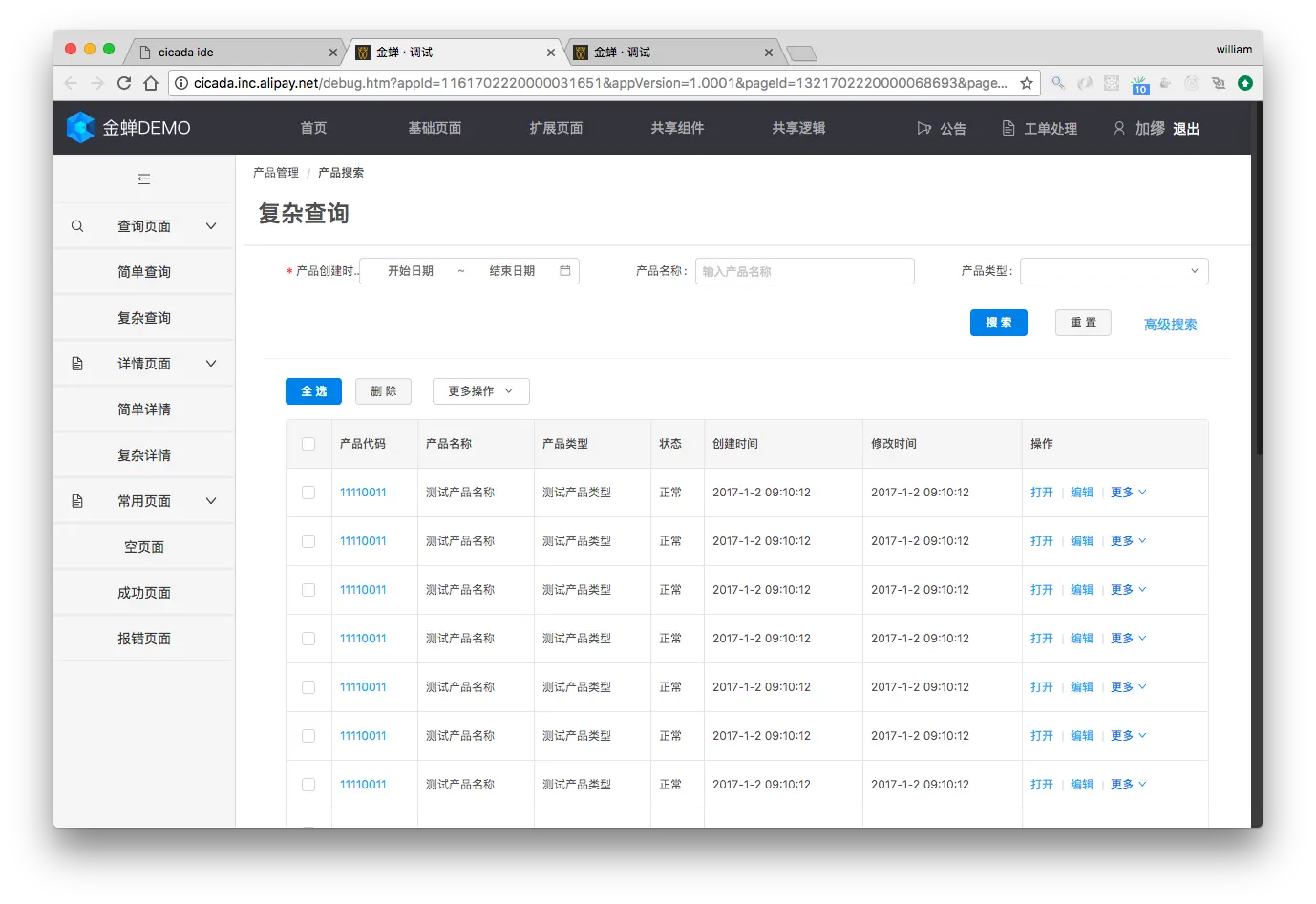Click the 结束日期 end date field
The height and width of the screenshot is (904, 1316).
click(512, 271)
